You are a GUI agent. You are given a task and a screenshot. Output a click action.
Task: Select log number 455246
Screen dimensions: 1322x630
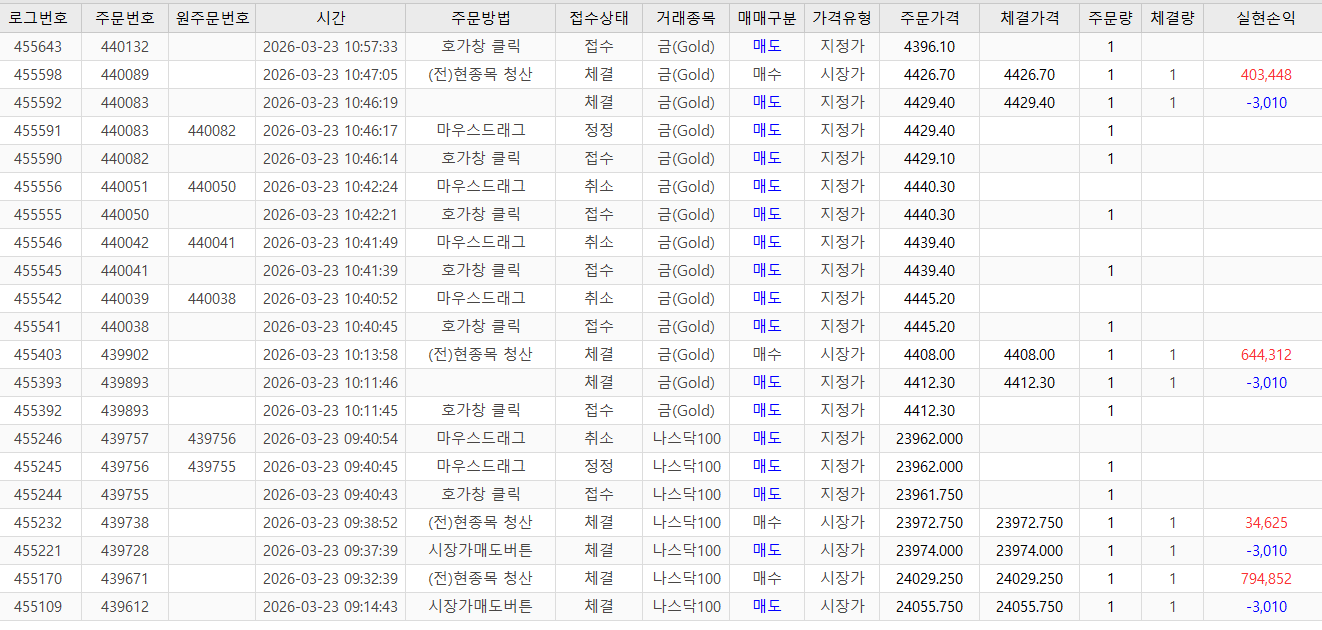38,439
